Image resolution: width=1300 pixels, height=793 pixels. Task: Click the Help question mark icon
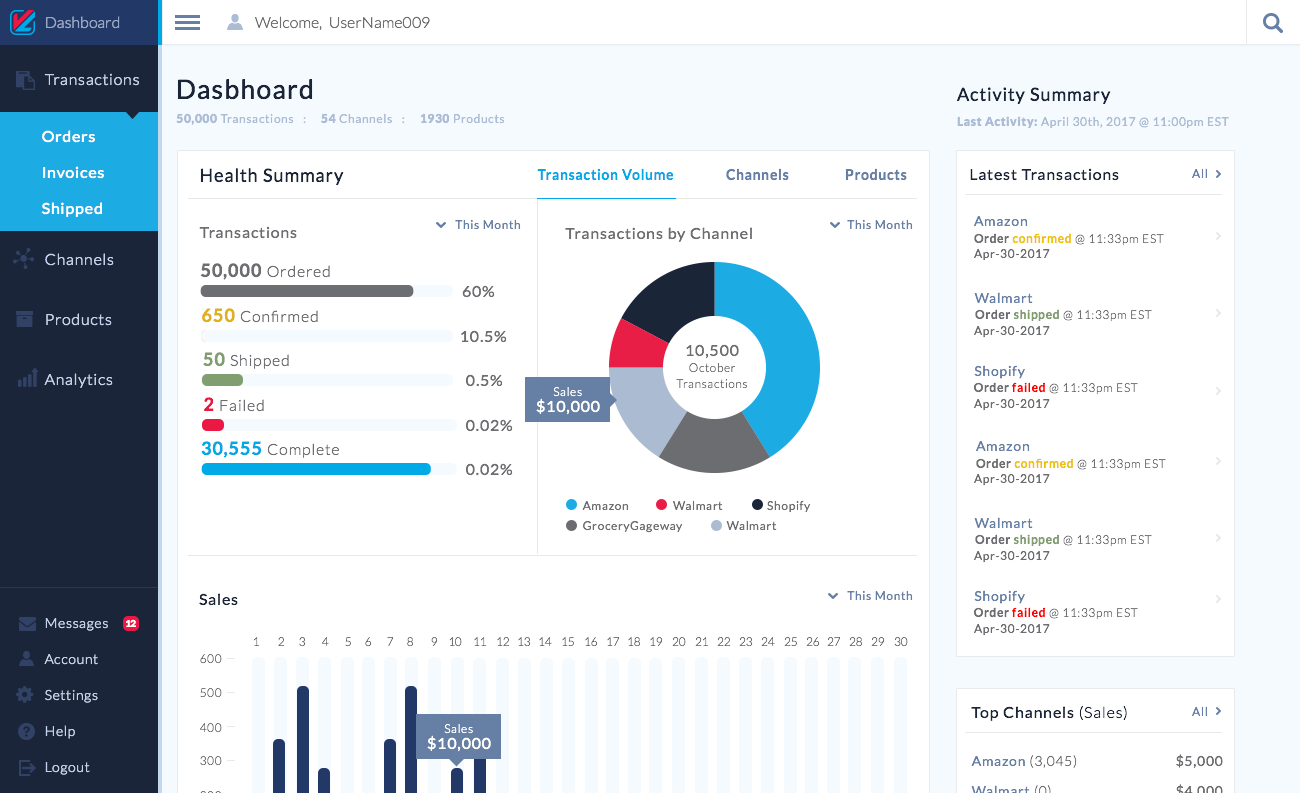pos(26,731)
